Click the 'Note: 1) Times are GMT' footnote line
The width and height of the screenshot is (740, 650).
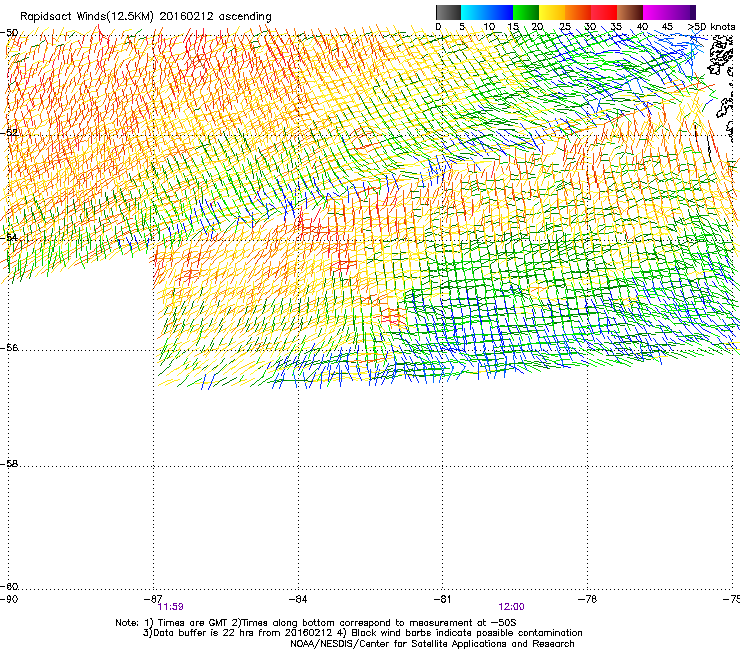click(316, 623)
